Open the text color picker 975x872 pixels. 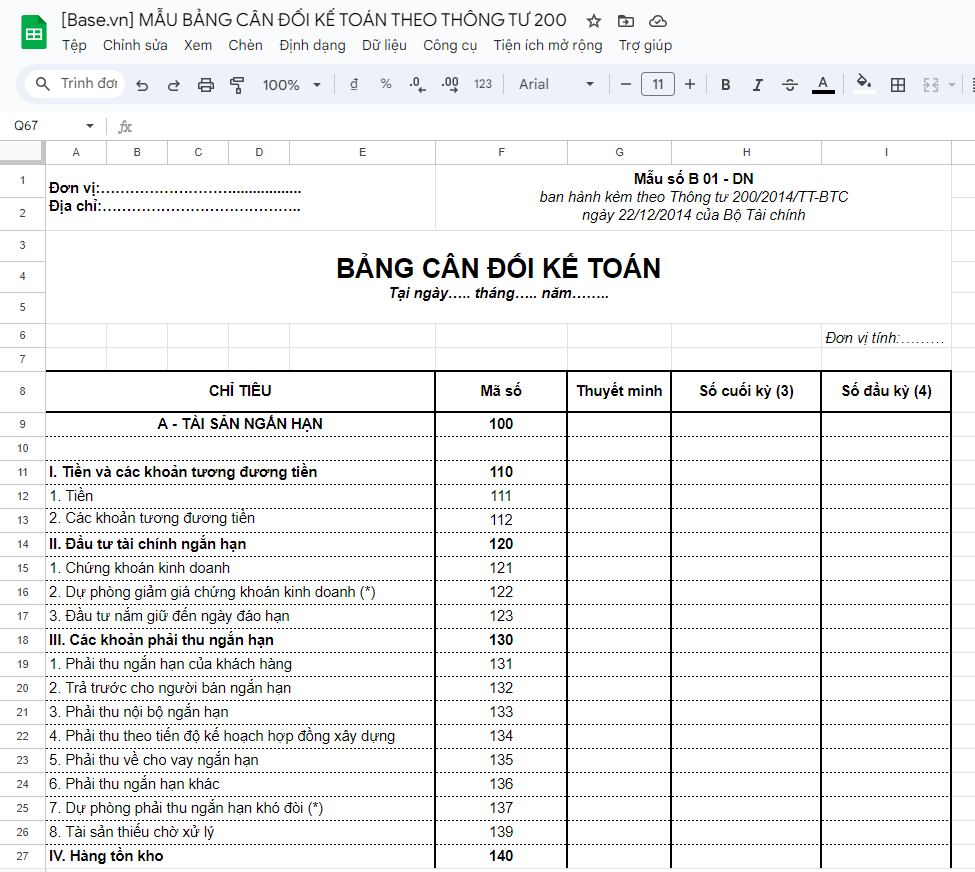(823, 85)
